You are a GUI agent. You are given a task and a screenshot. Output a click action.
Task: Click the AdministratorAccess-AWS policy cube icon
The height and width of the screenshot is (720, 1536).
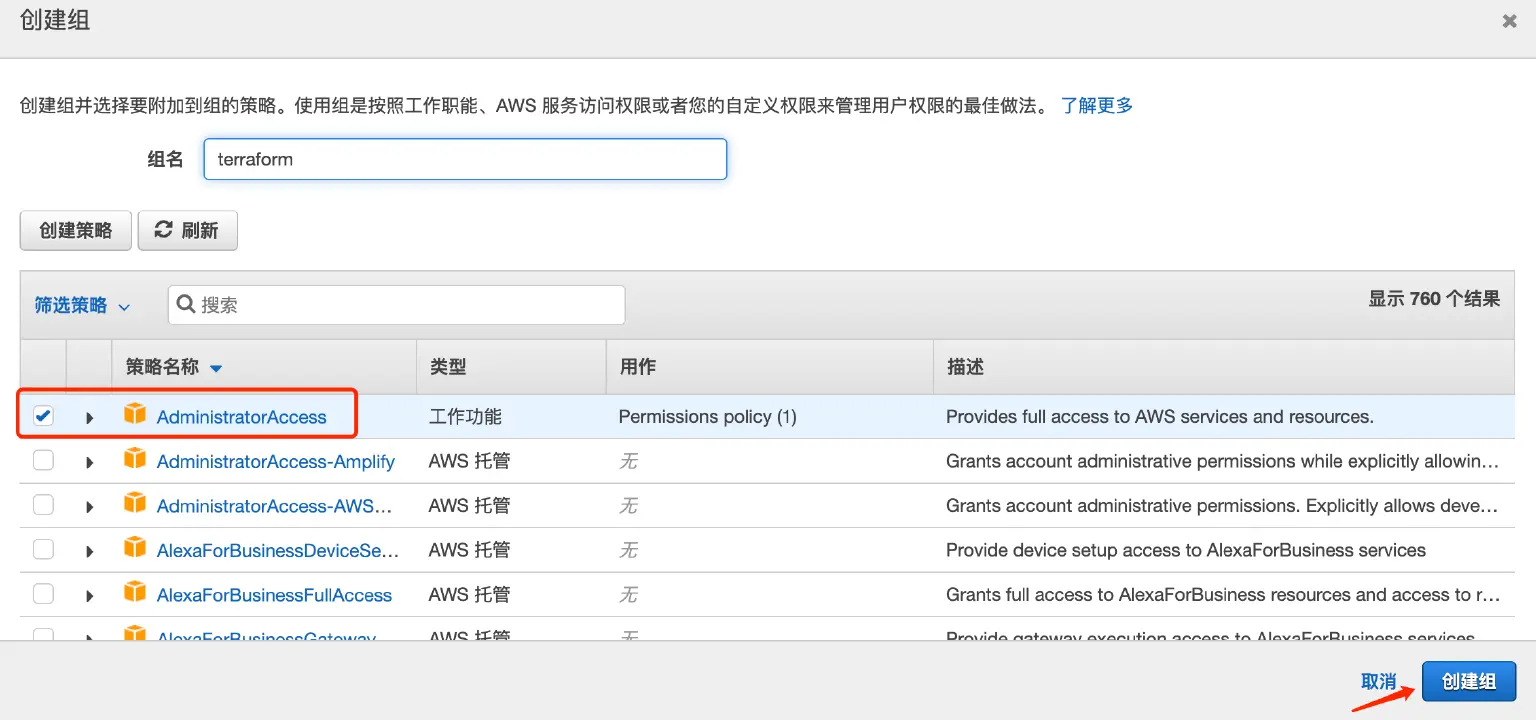pyautogui.click(x=135, y=505)
